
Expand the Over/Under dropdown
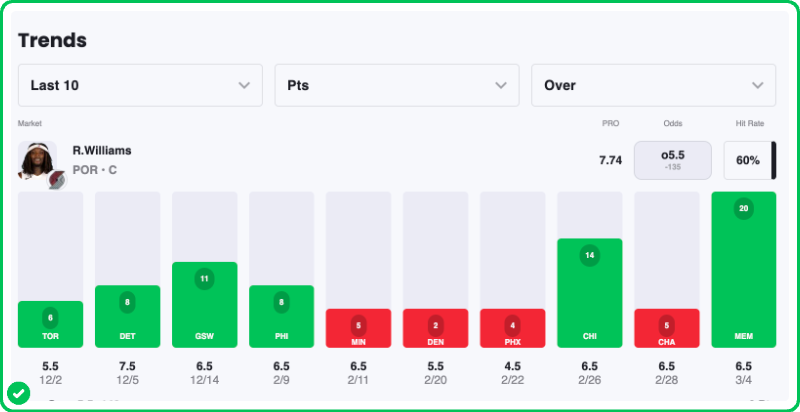(653, 86)
